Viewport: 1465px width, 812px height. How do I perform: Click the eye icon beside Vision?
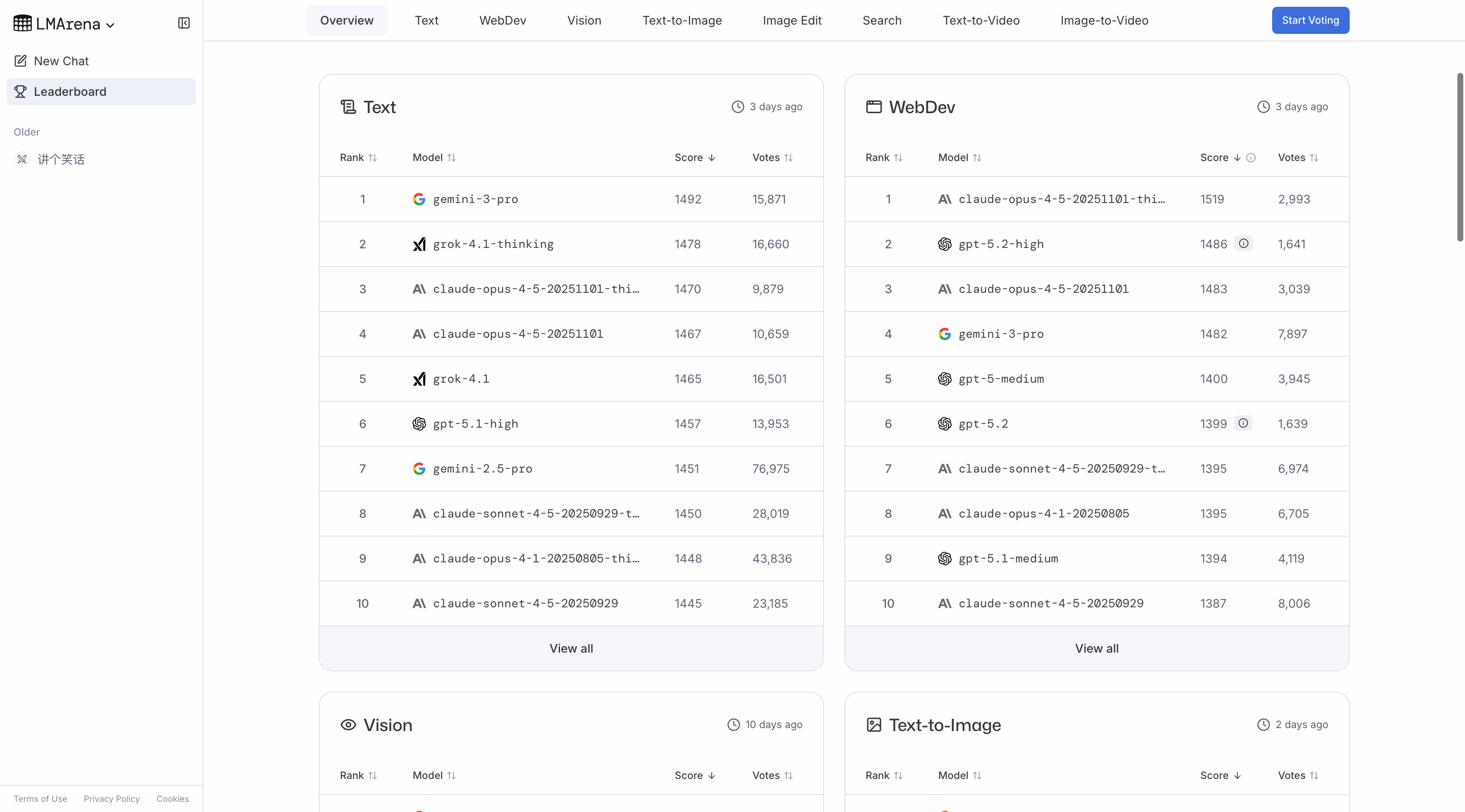[x=348, y=724]
